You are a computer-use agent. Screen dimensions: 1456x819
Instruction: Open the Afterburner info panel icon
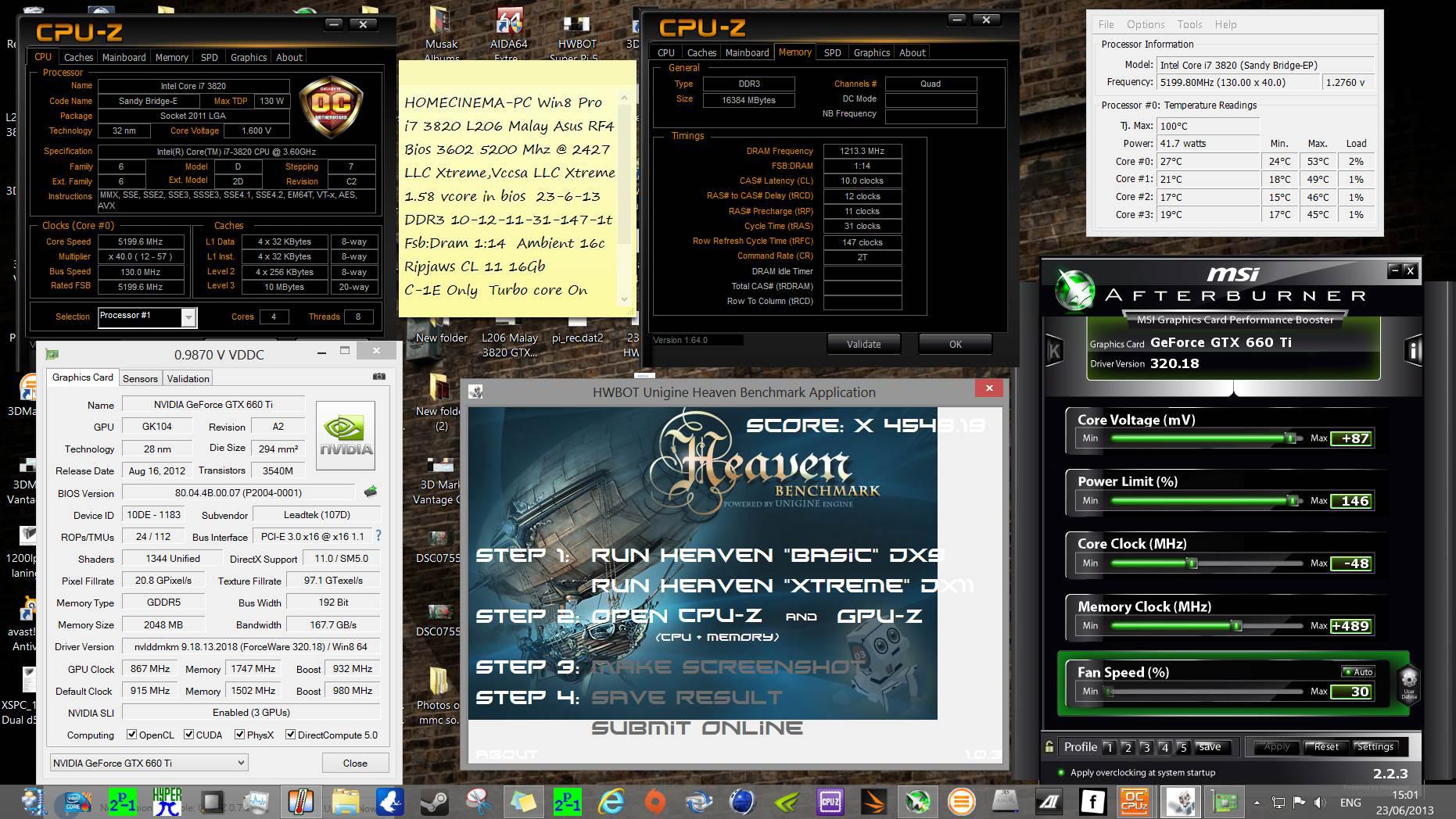click(x=1414, y=350)
